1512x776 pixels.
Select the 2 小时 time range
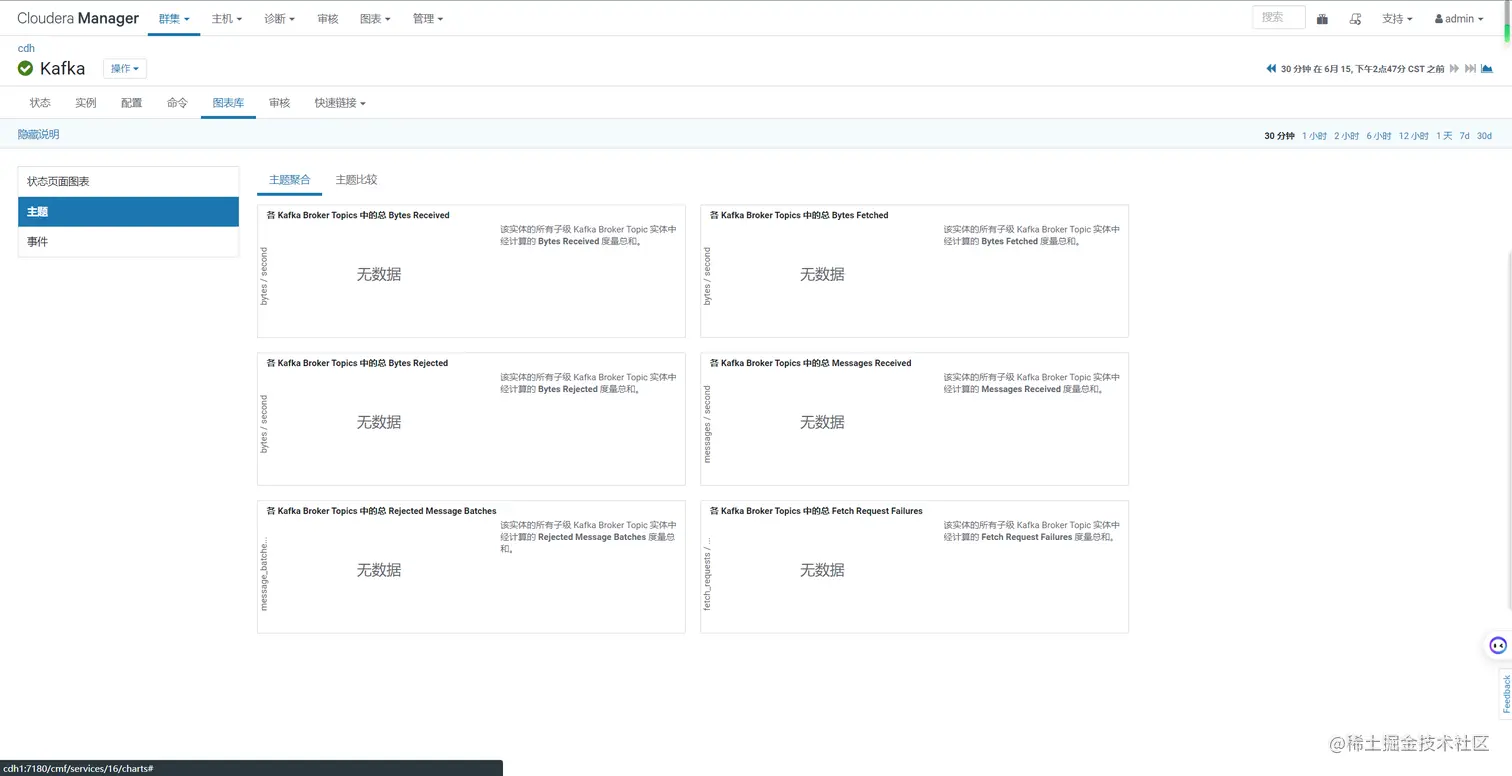[1347, 136]
